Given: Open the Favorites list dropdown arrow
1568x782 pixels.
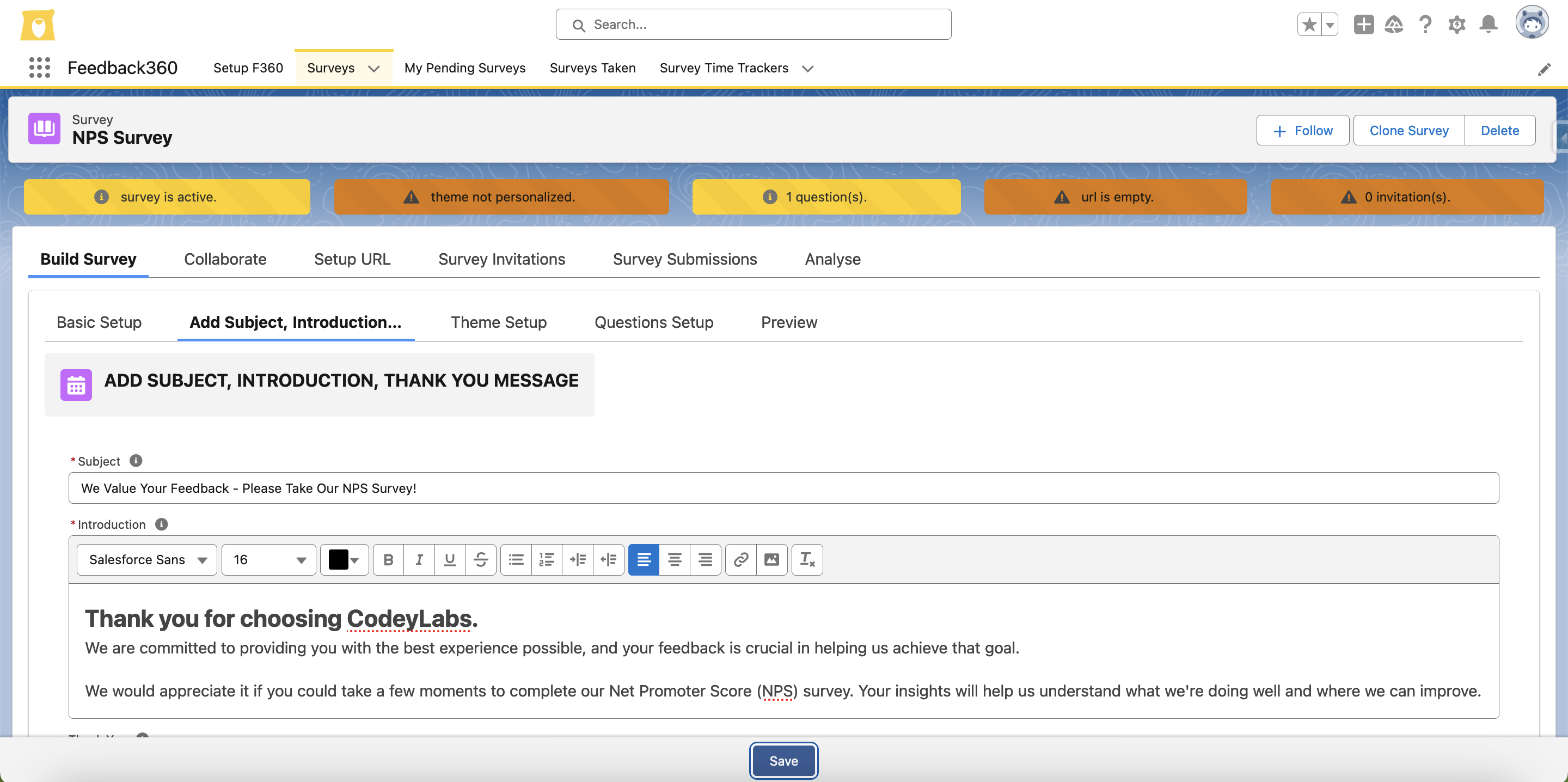Looking at the screenshot, I should [1330, 25].
